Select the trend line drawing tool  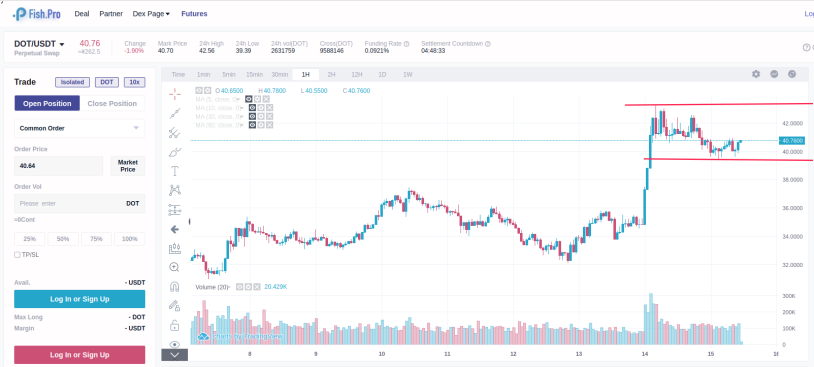pyautogui.click(x=175, y=113)
